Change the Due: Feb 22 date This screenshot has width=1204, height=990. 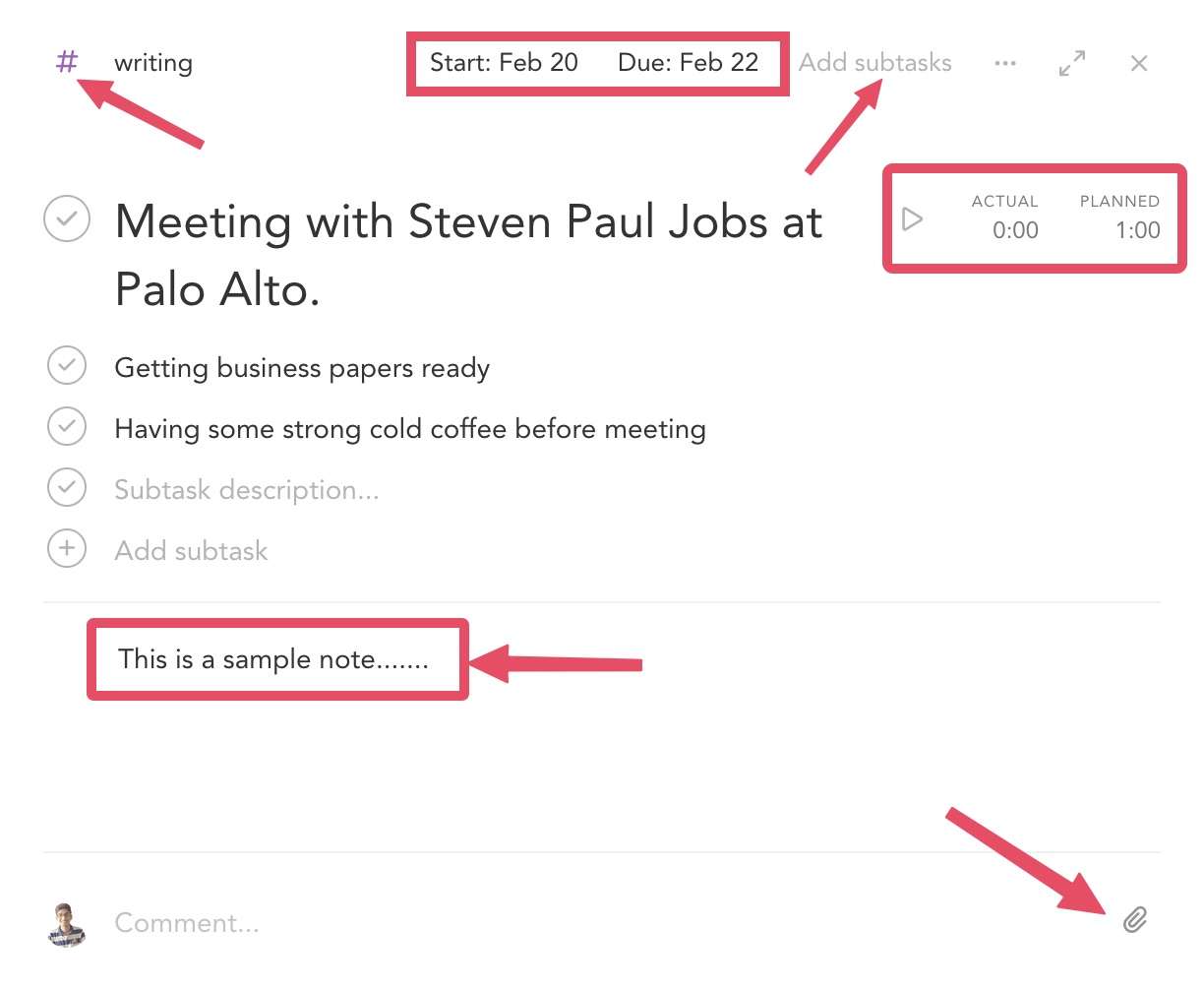(688, 63)
